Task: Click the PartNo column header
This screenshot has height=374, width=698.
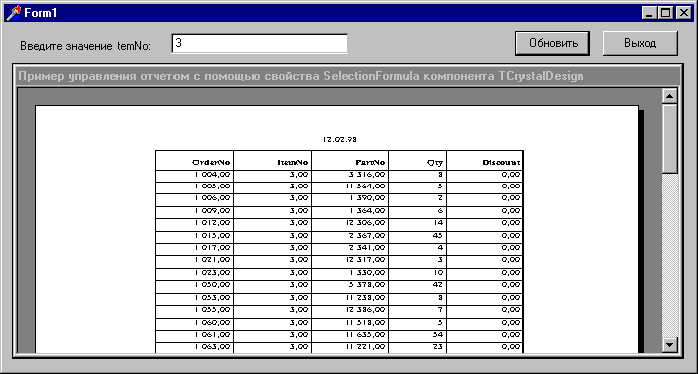Action: (x=370, y=163)
